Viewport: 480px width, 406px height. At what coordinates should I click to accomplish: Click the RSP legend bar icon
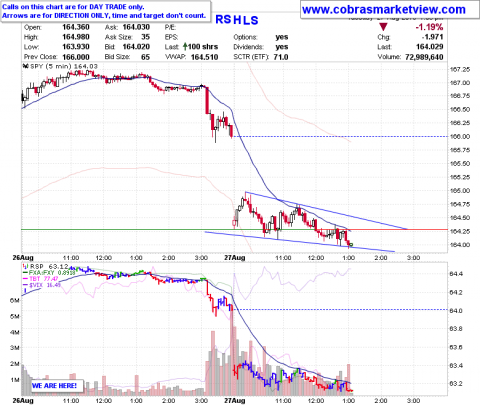pyautogui.click(x=25, y=266)
